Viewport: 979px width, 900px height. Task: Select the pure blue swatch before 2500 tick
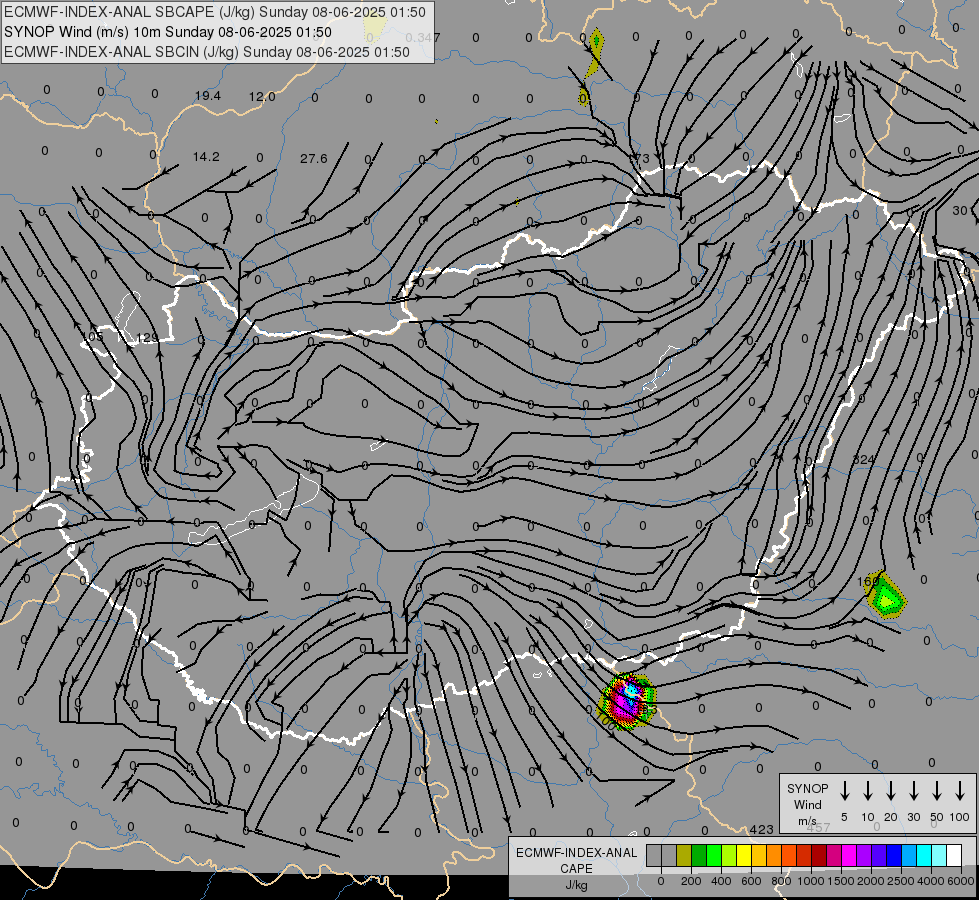893,855
